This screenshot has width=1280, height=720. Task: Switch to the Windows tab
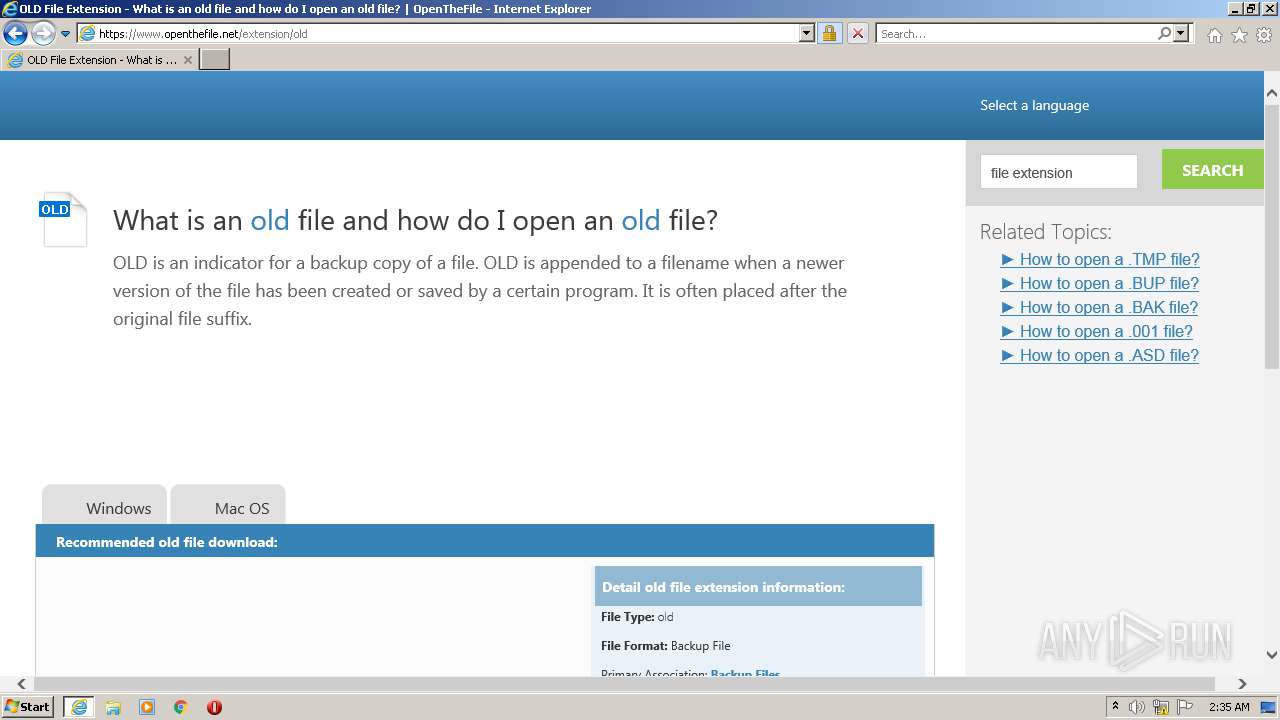click(104, 505)
